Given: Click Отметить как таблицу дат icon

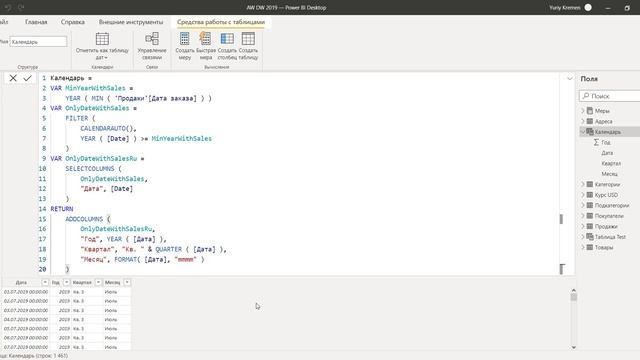Looking at the screenshot, I should click(102, 39).
